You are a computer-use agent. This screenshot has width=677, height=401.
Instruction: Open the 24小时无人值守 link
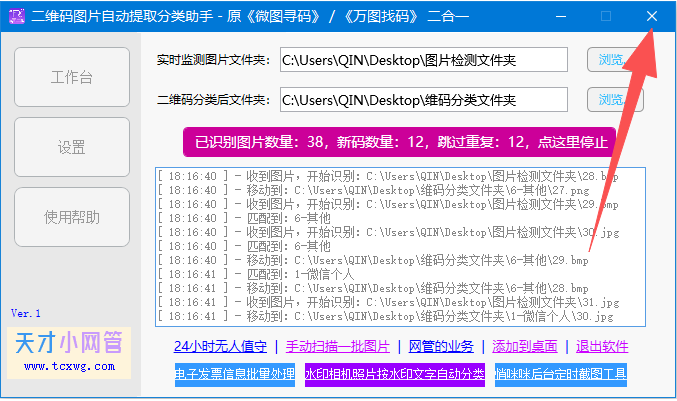[x=220, y=347]
